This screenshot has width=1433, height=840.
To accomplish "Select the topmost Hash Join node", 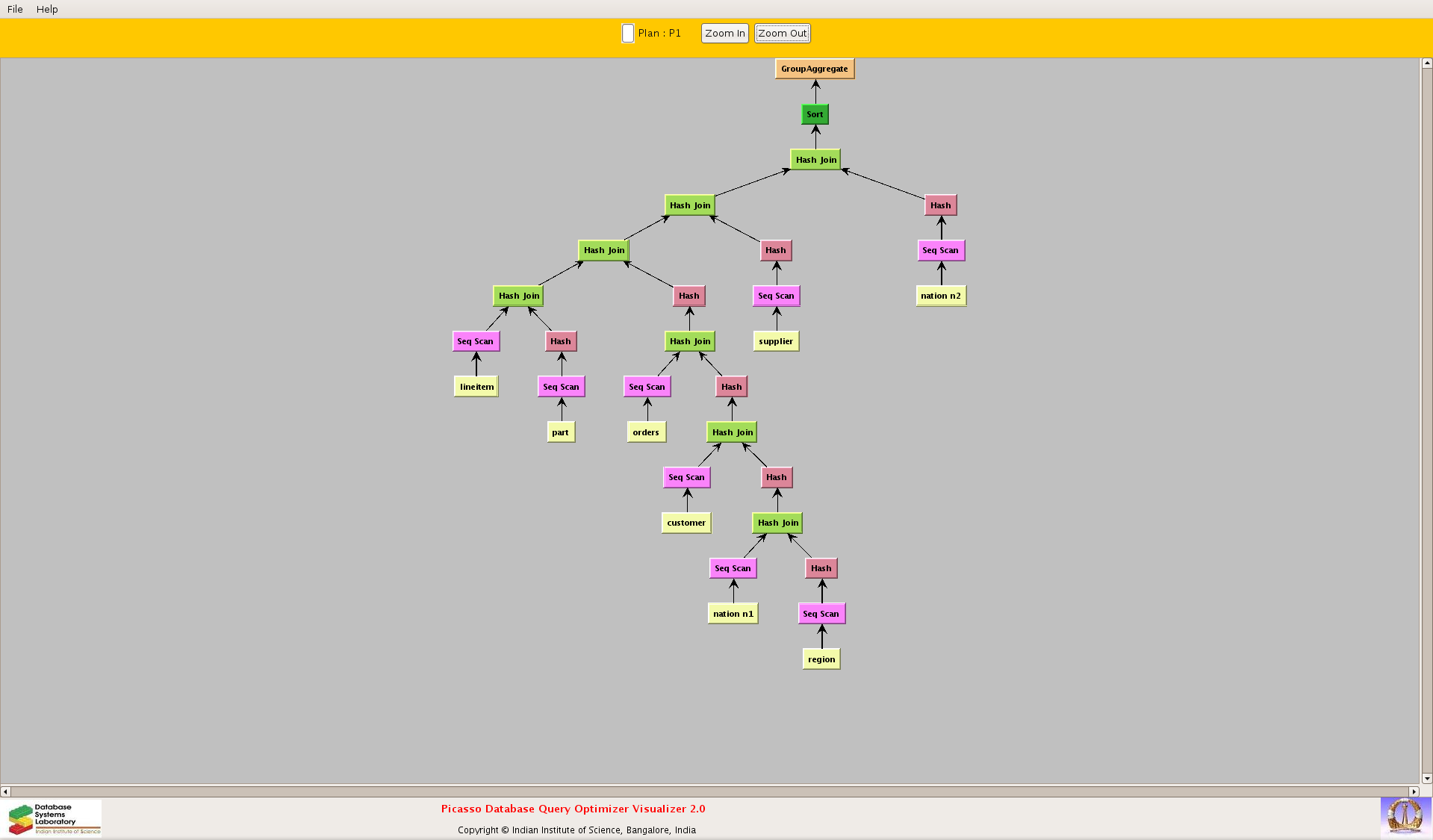I will pos(815,160).
